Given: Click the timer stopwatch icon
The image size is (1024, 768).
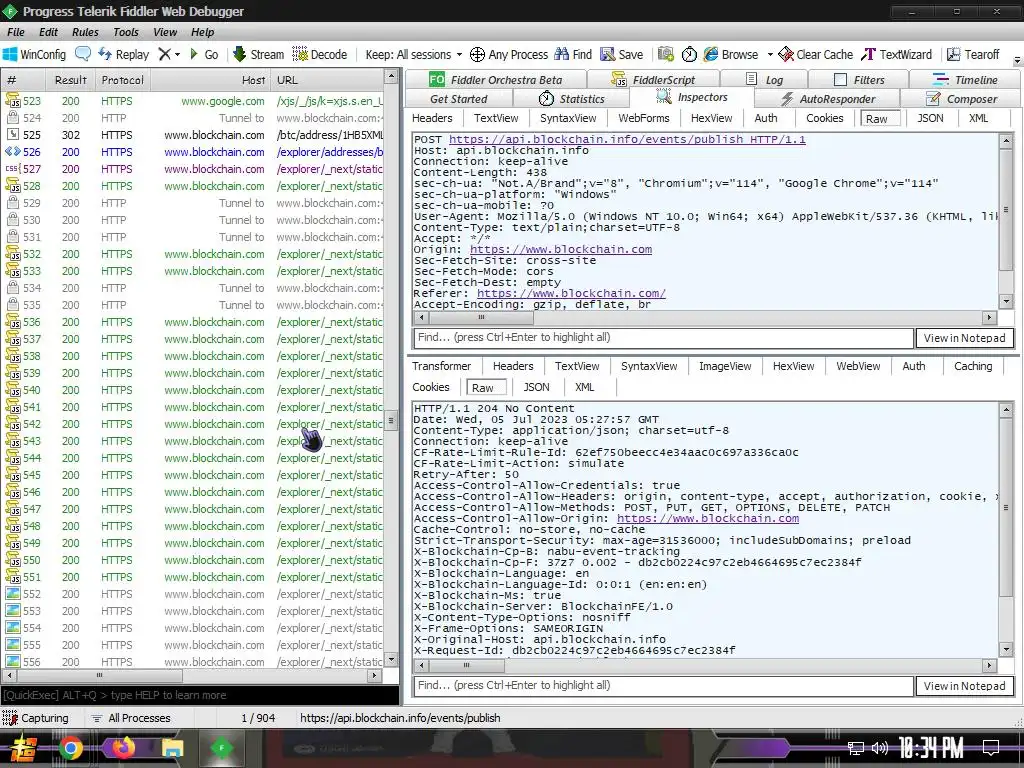Looking at the screenshot, I should coord(689,54).
